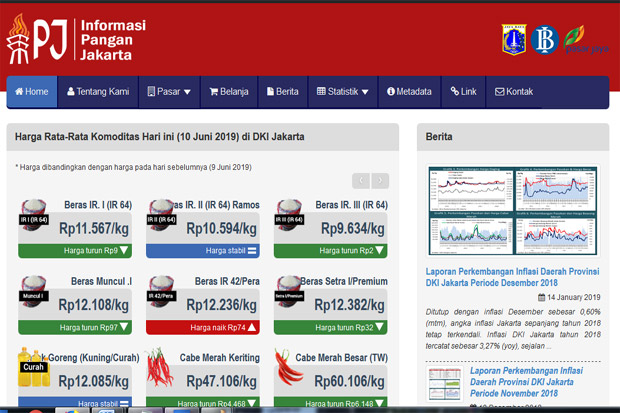Click the price Rp10.594/kg
The width and height of the screenshot is (620, 413).
coord(221,229)
